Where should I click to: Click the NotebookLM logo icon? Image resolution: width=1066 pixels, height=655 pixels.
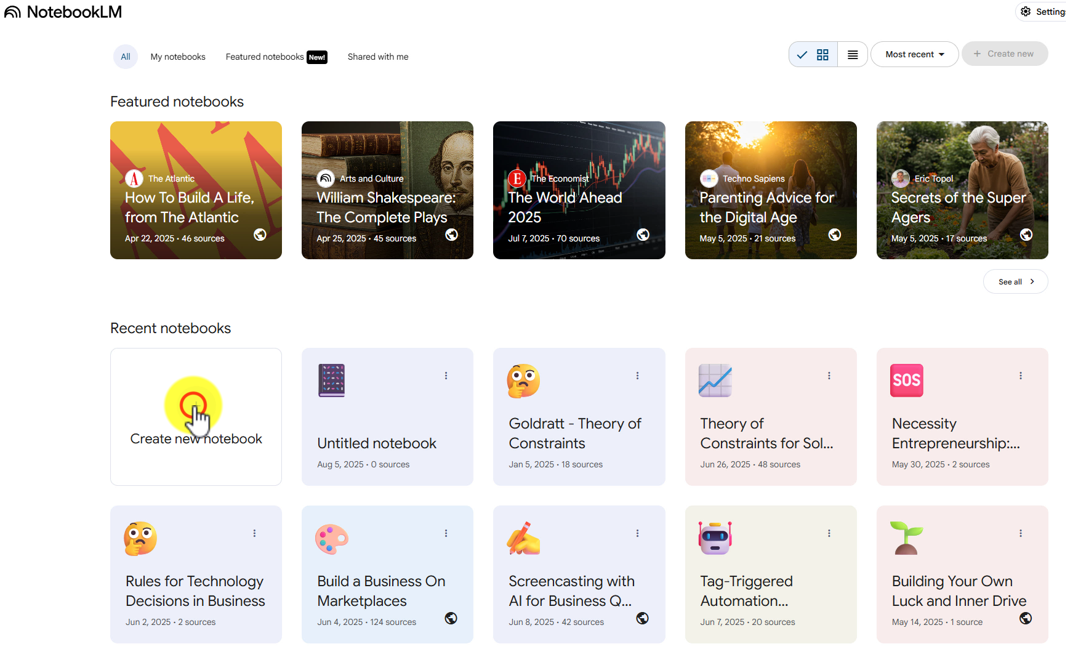pyautogui.click(x=12, y=12)
